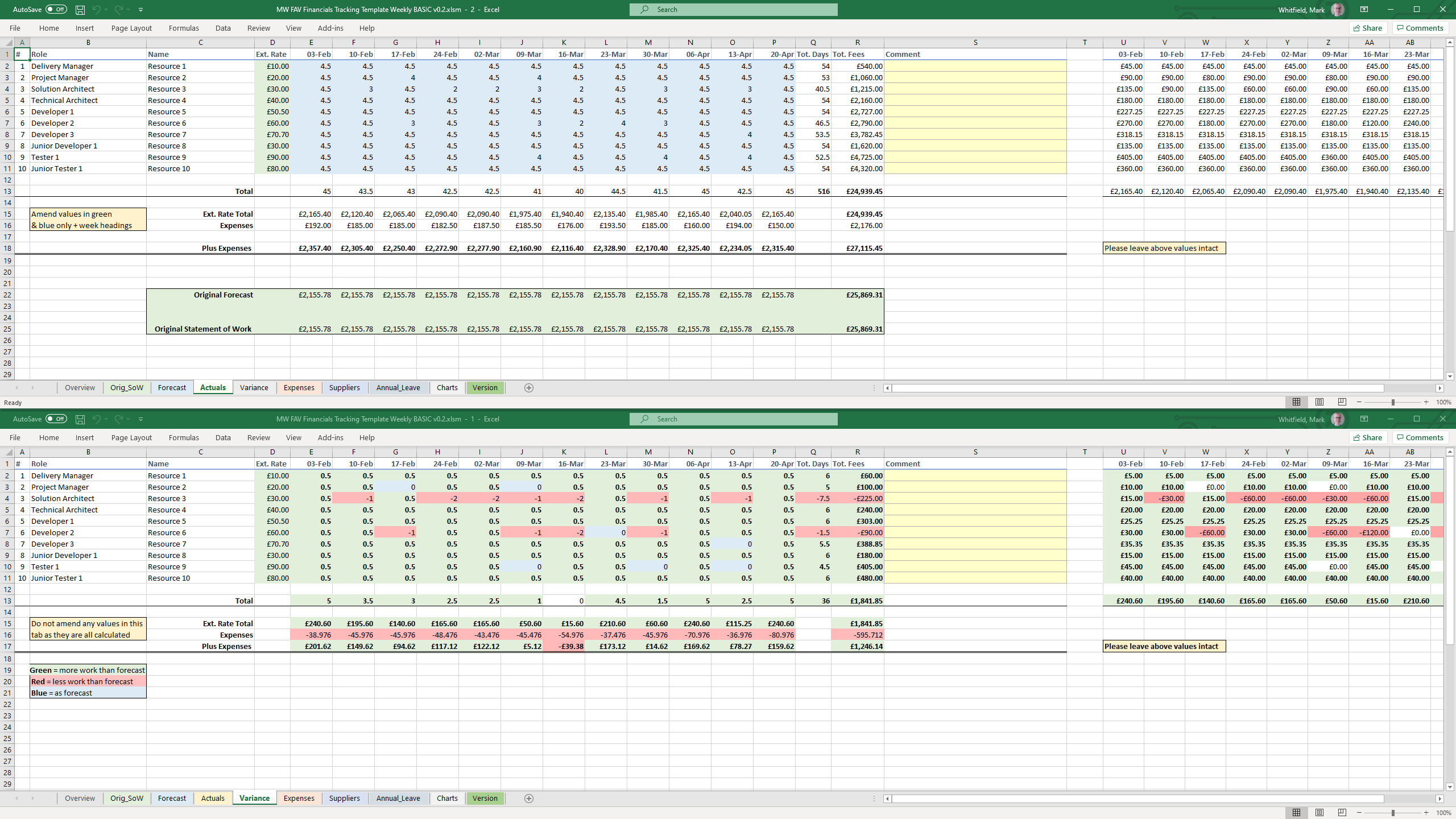Image resolution: width=1456 pixels, height=819 pixels.
Task: Click the Save icon in top window
Action: pyautogui.click(x=80, y=10)
